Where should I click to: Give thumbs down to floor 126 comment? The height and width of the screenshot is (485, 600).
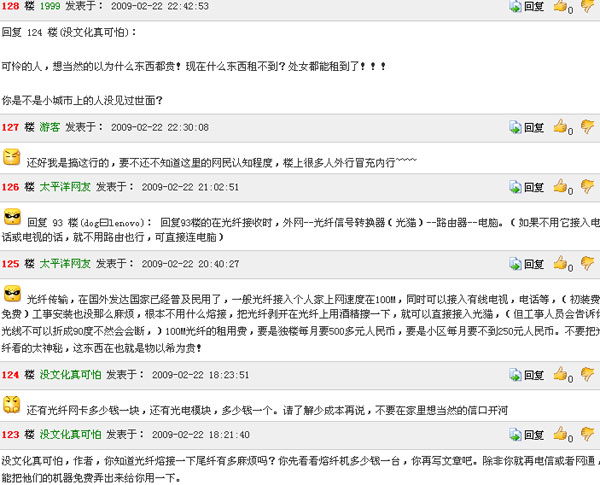pyautogui.click(x=588, y=186)
